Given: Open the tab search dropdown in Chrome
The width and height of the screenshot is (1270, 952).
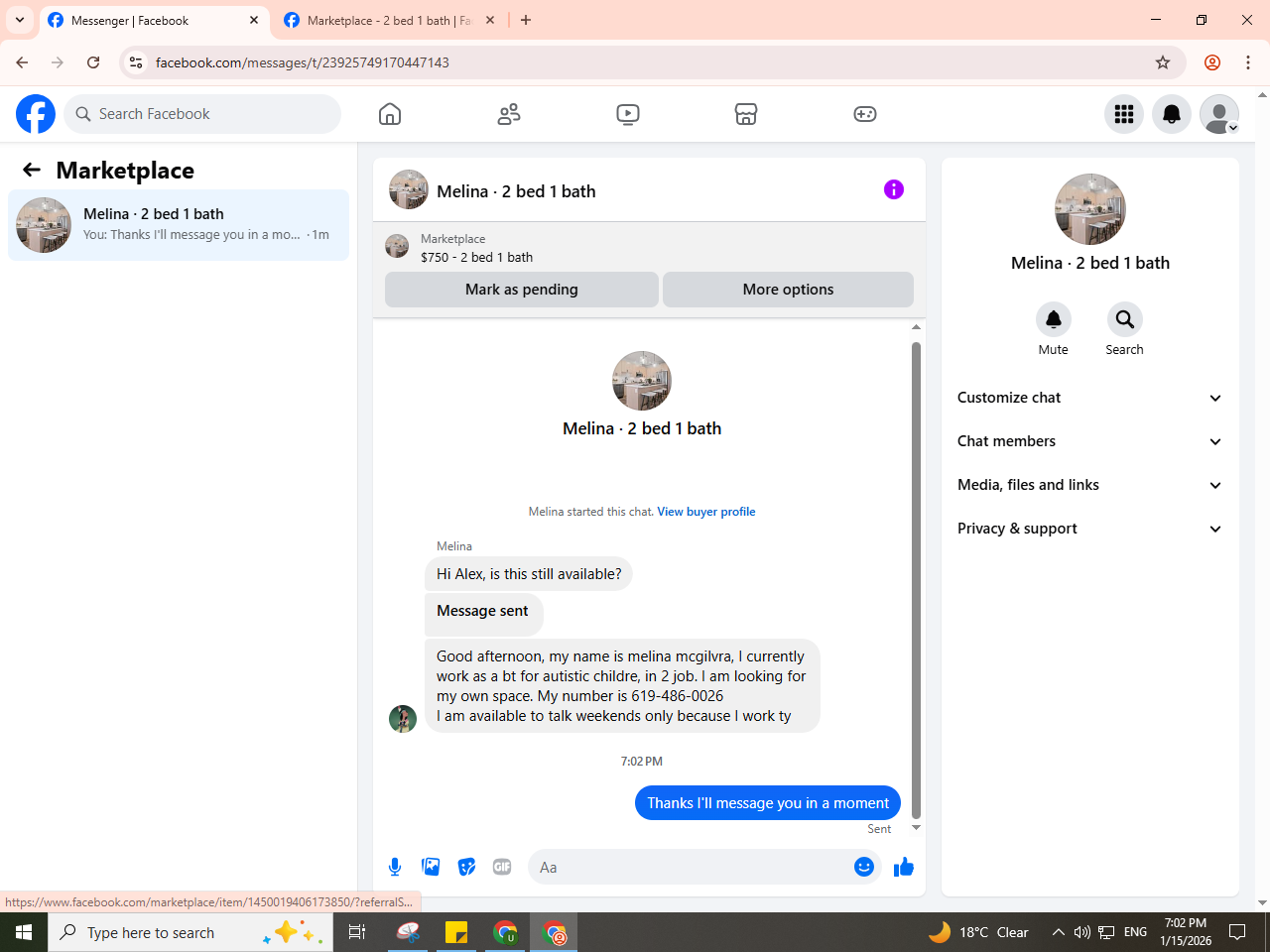Looking at the screenshot, I should pos(20,20).
